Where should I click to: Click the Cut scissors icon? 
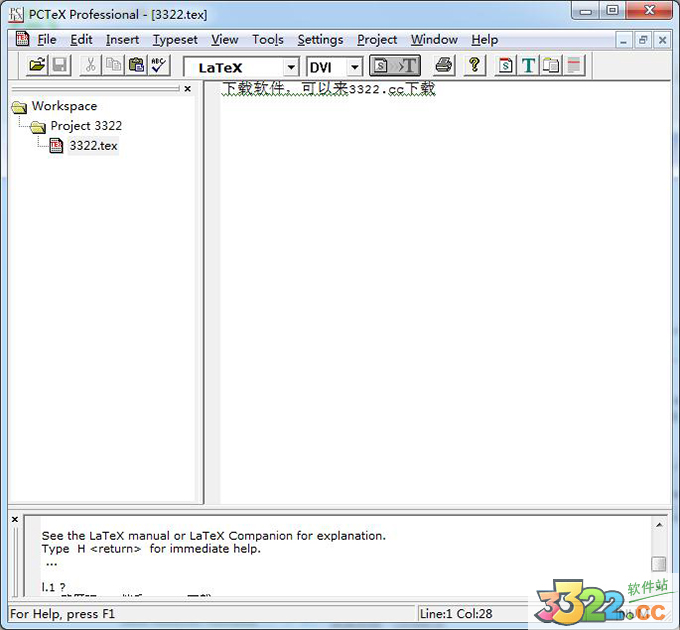(x=90, y=66)
